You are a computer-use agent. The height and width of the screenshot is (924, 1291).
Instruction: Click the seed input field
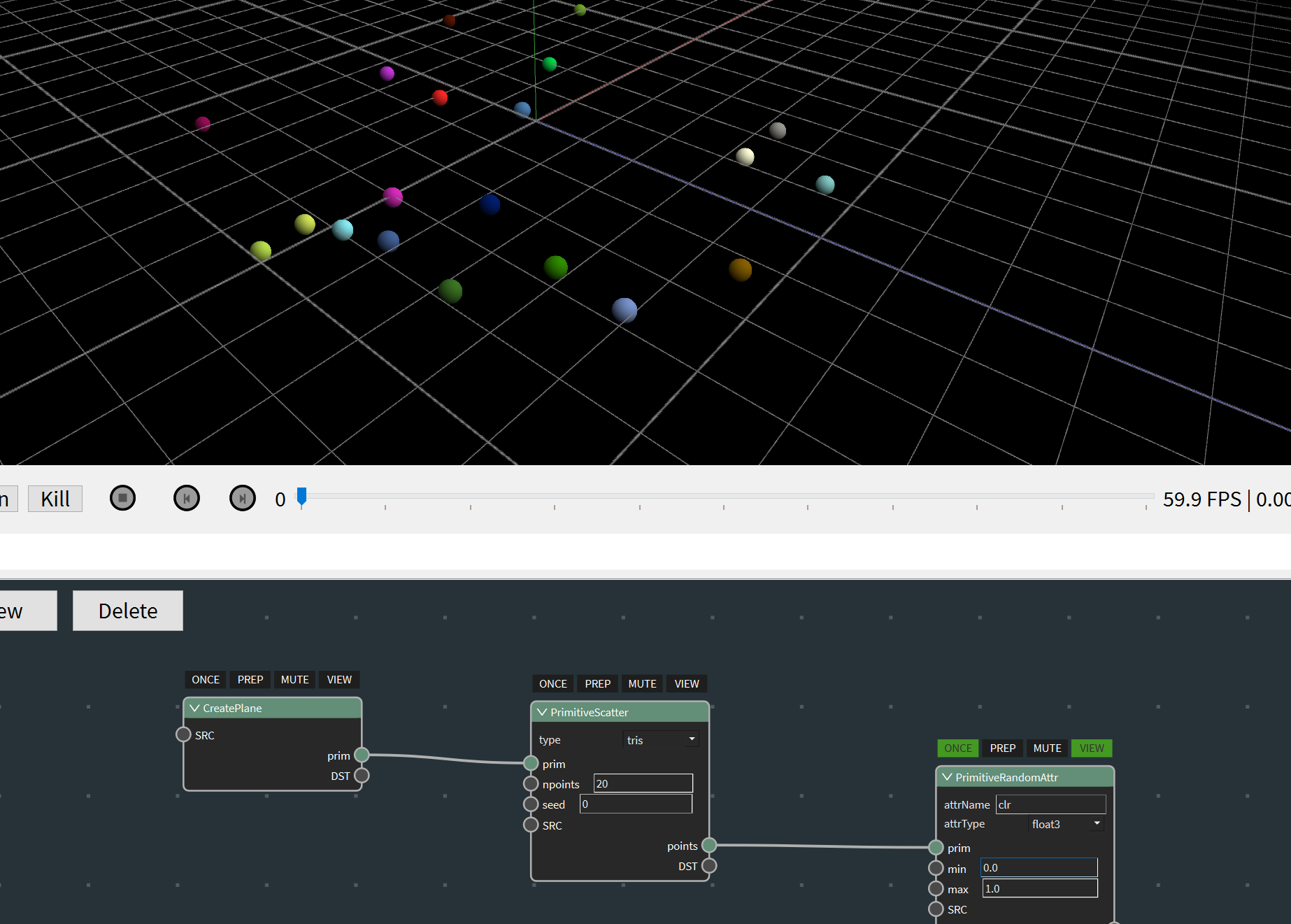coord(636,804)
